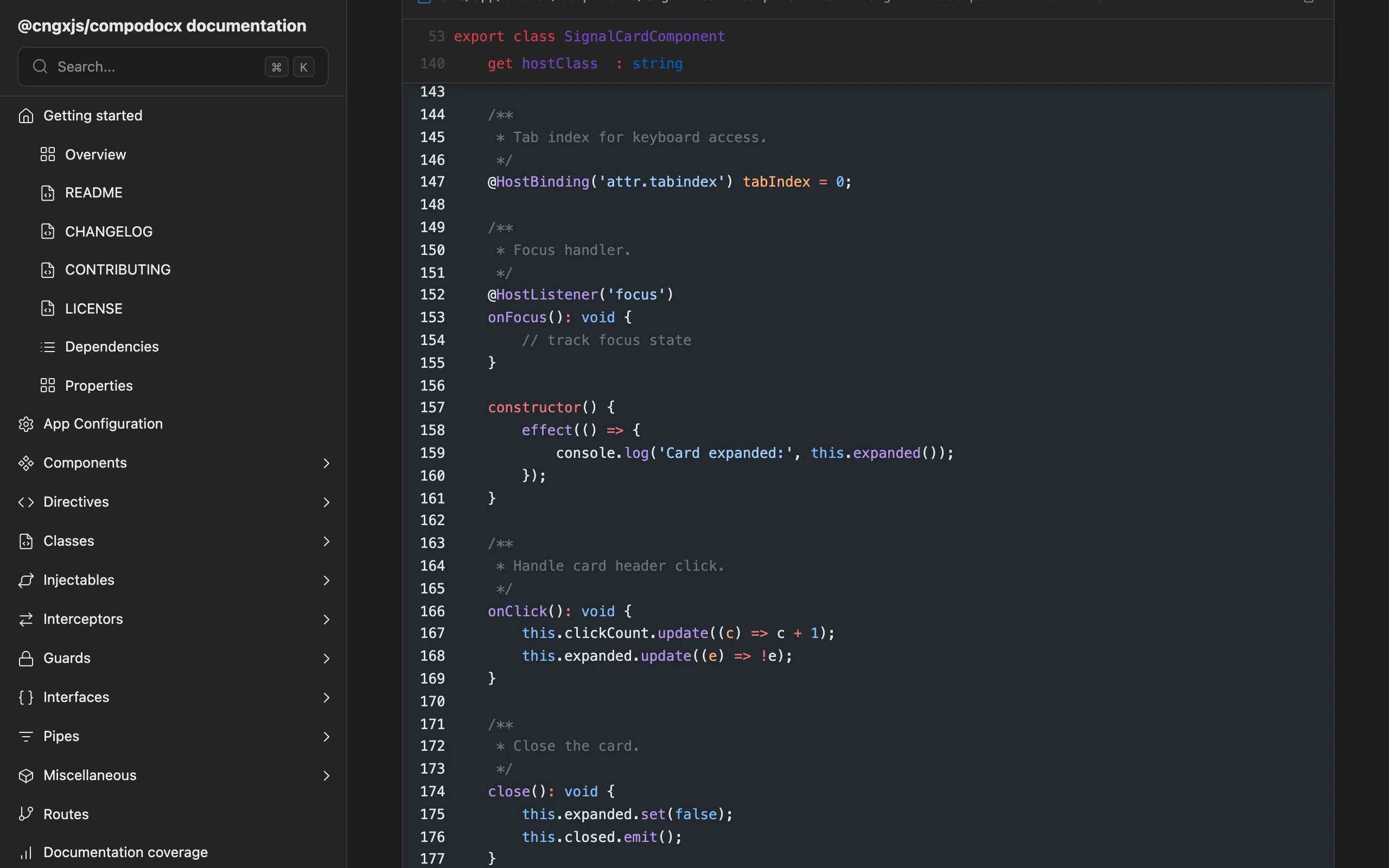Click the Interfaces curly braces icon
1389x868 pixels.
tap(26, 697)
